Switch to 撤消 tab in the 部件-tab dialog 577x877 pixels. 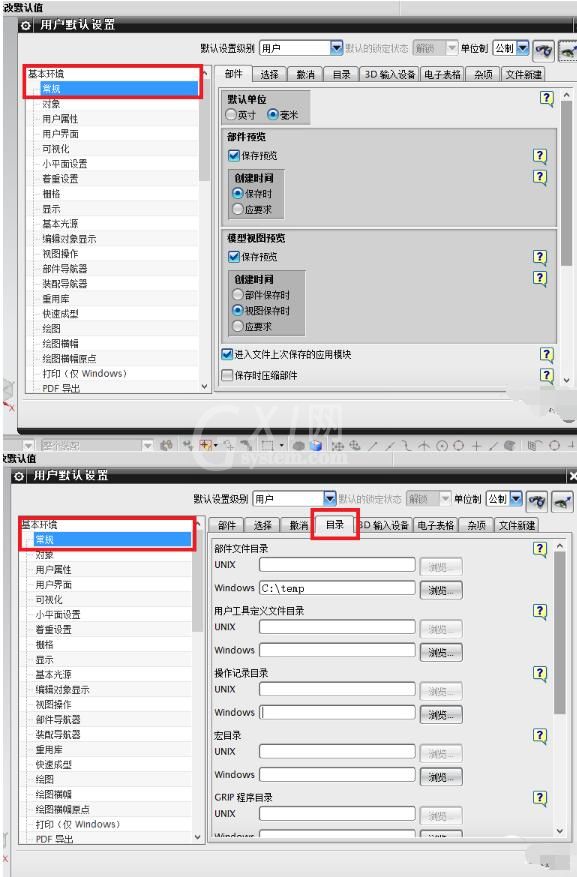pyautogui.click(x=305, y=74)
